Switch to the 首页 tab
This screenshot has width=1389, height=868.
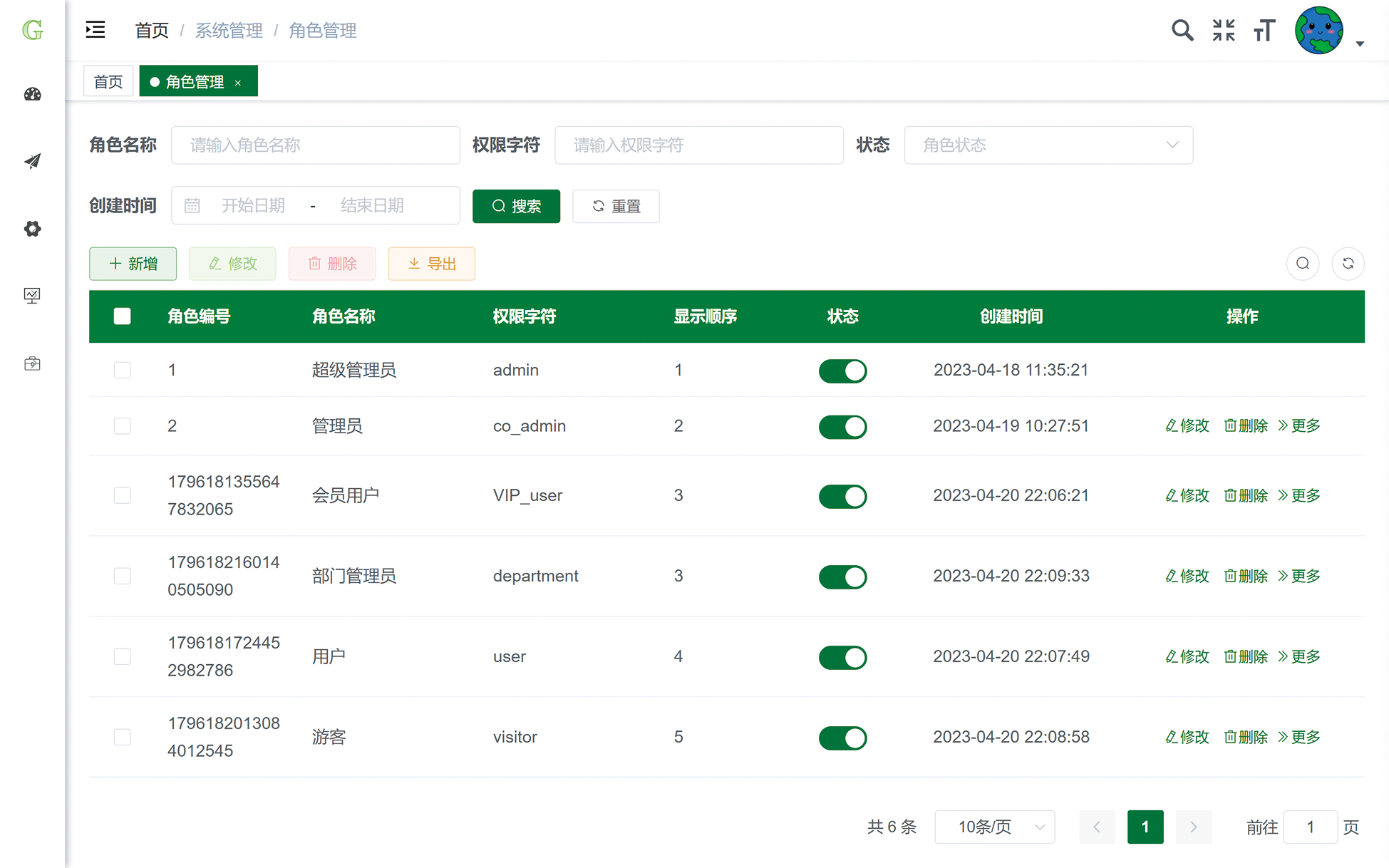coord(108,82)
